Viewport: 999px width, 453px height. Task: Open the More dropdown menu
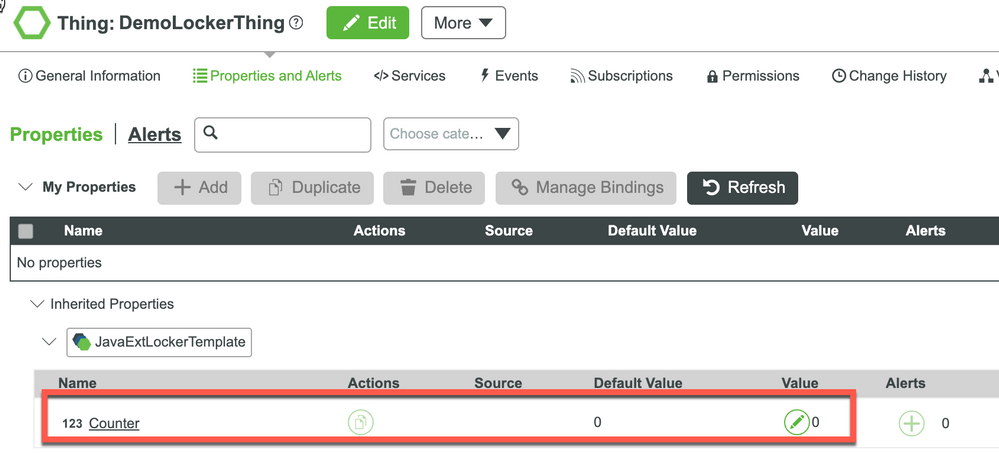(x=463, y=23)
